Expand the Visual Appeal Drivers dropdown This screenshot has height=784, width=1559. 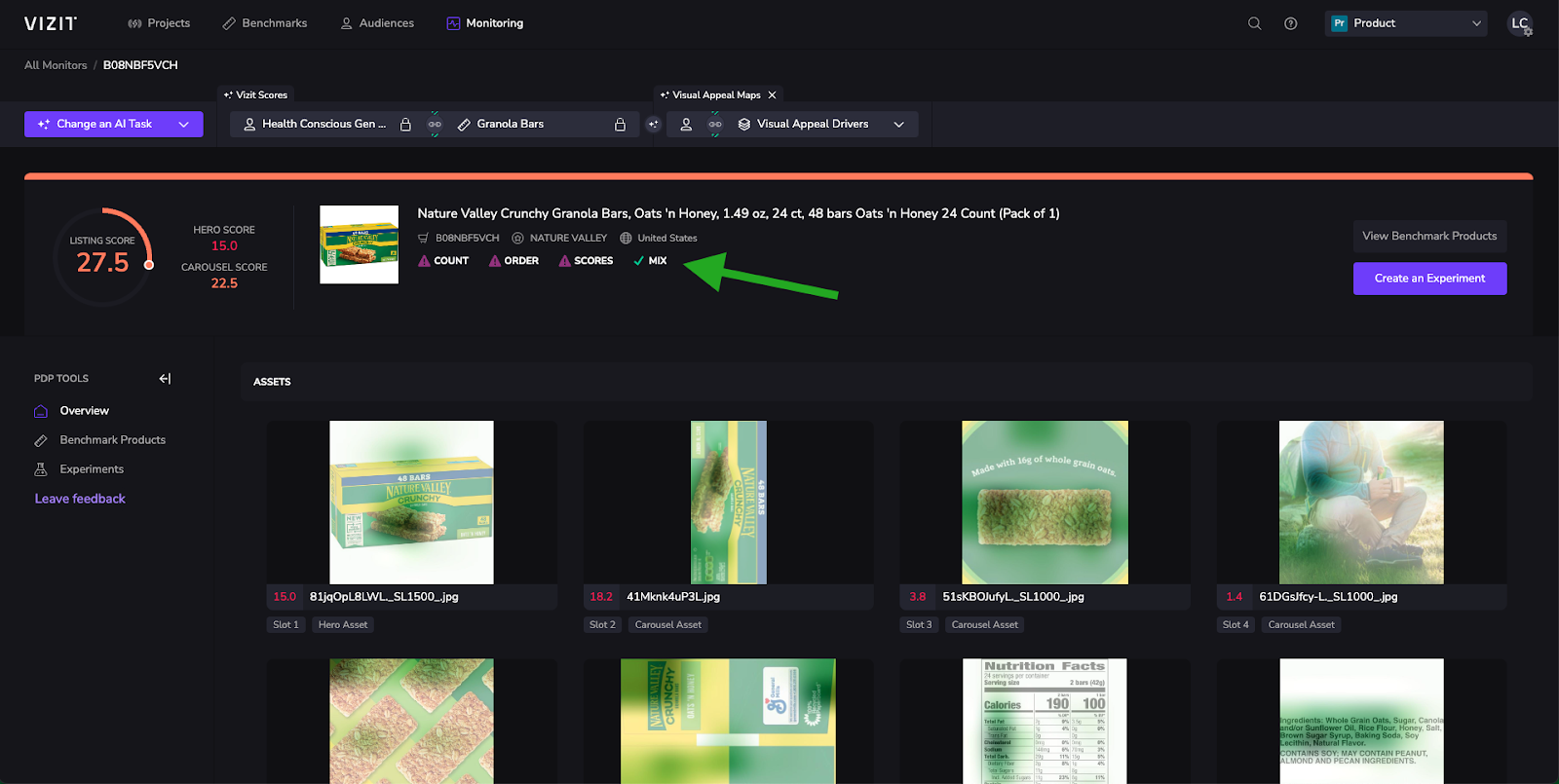(x=821, y=124)
